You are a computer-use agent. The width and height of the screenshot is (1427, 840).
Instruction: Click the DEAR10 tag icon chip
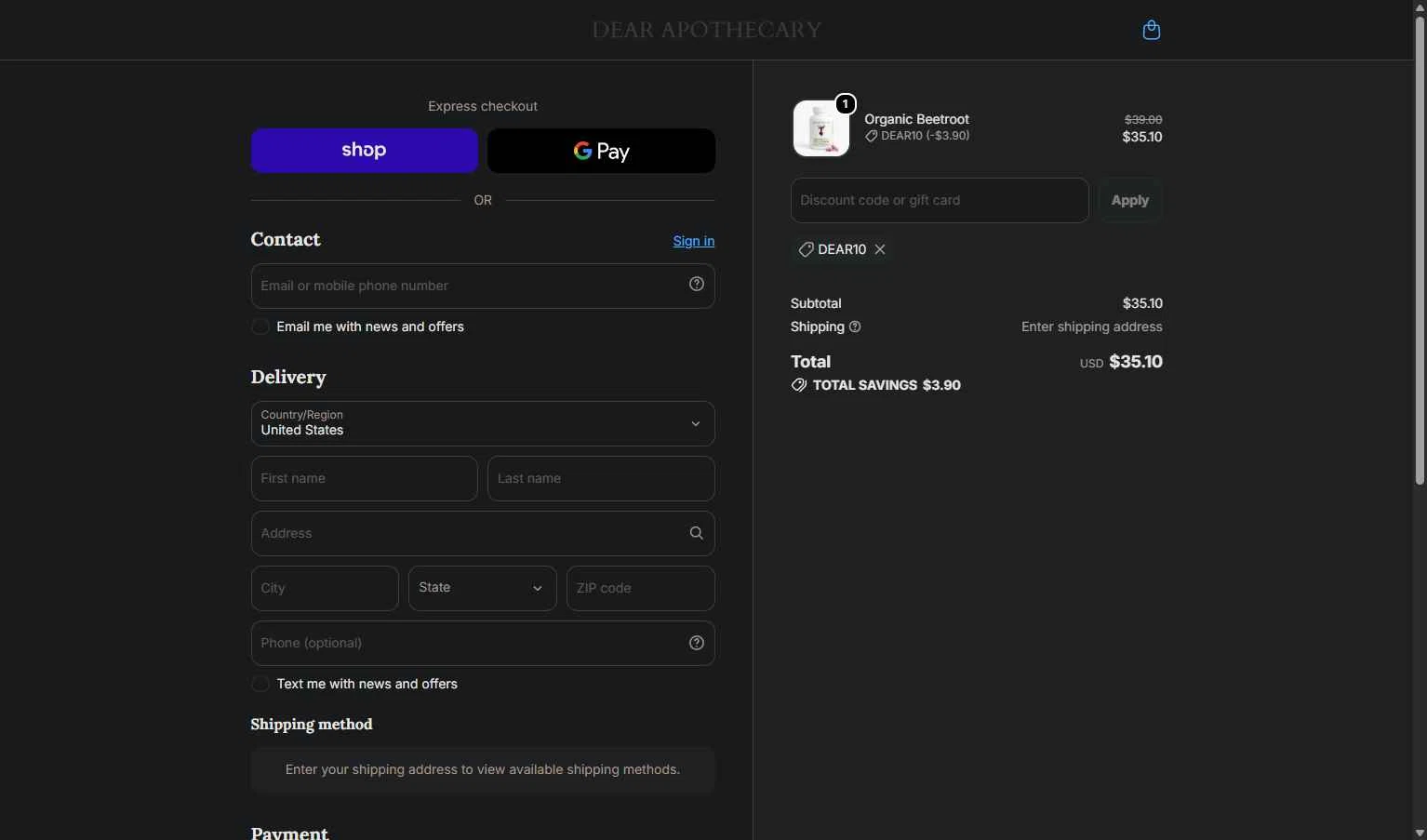807,249
